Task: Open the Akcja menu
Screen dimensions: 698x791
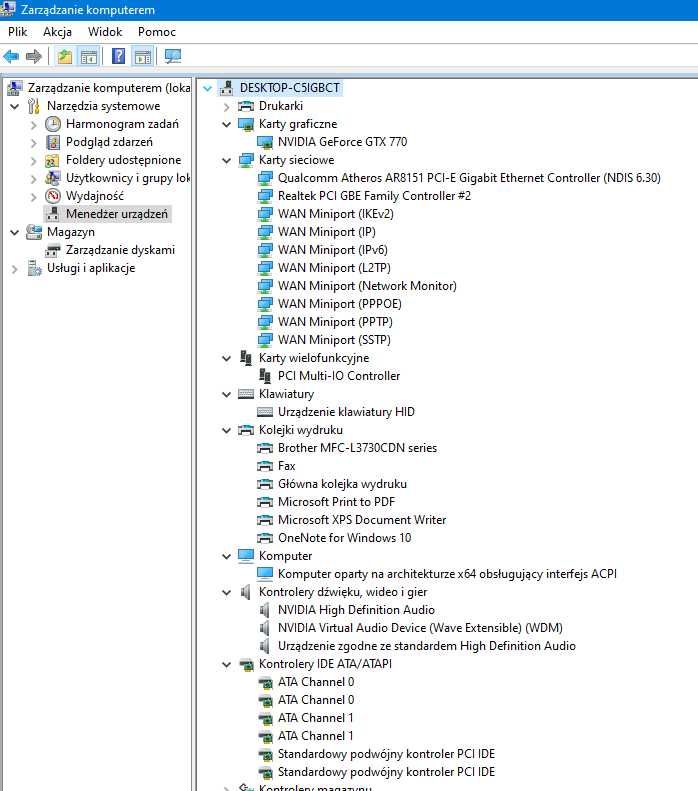Action: (x=57, y=32)
